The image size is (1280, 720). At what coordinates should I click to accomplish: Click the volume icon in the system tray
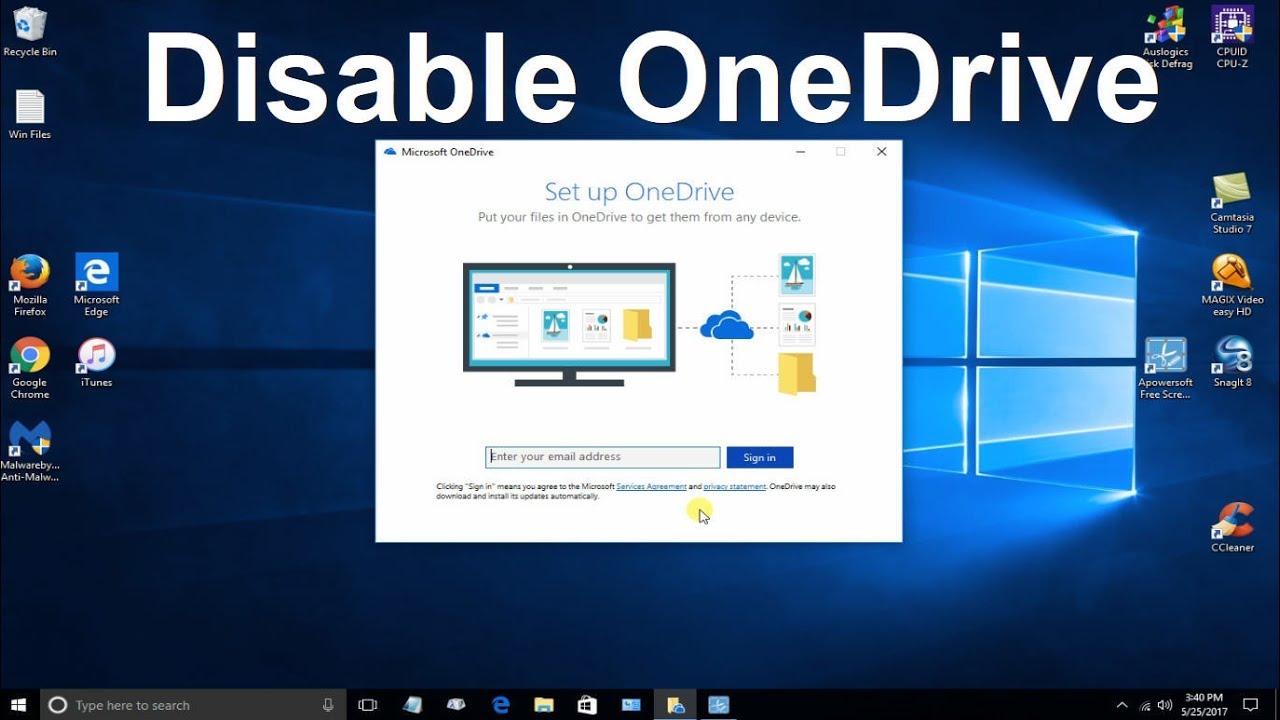1165,705
